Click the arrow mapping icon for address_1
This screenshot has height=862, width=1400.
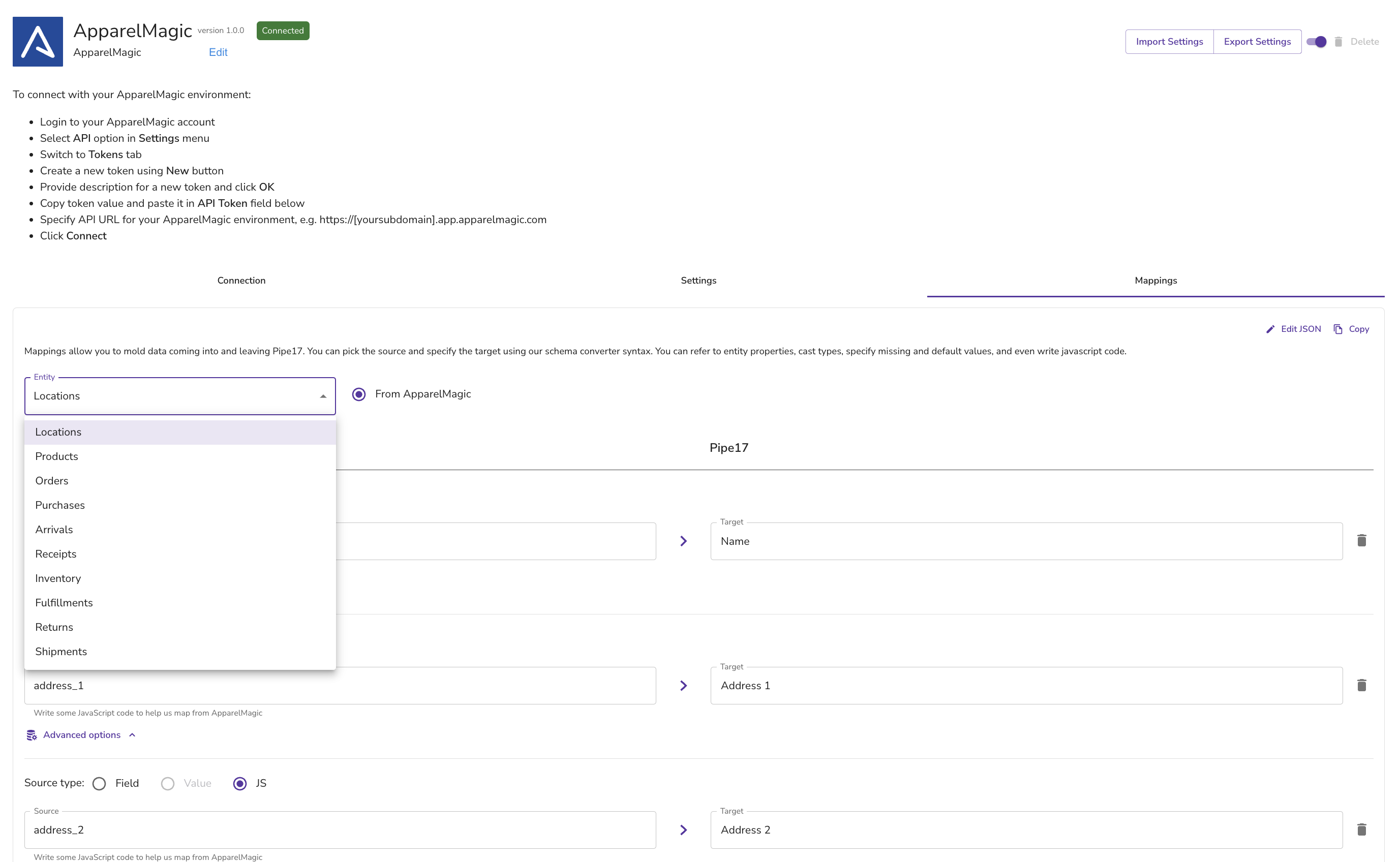click(684, 686)
